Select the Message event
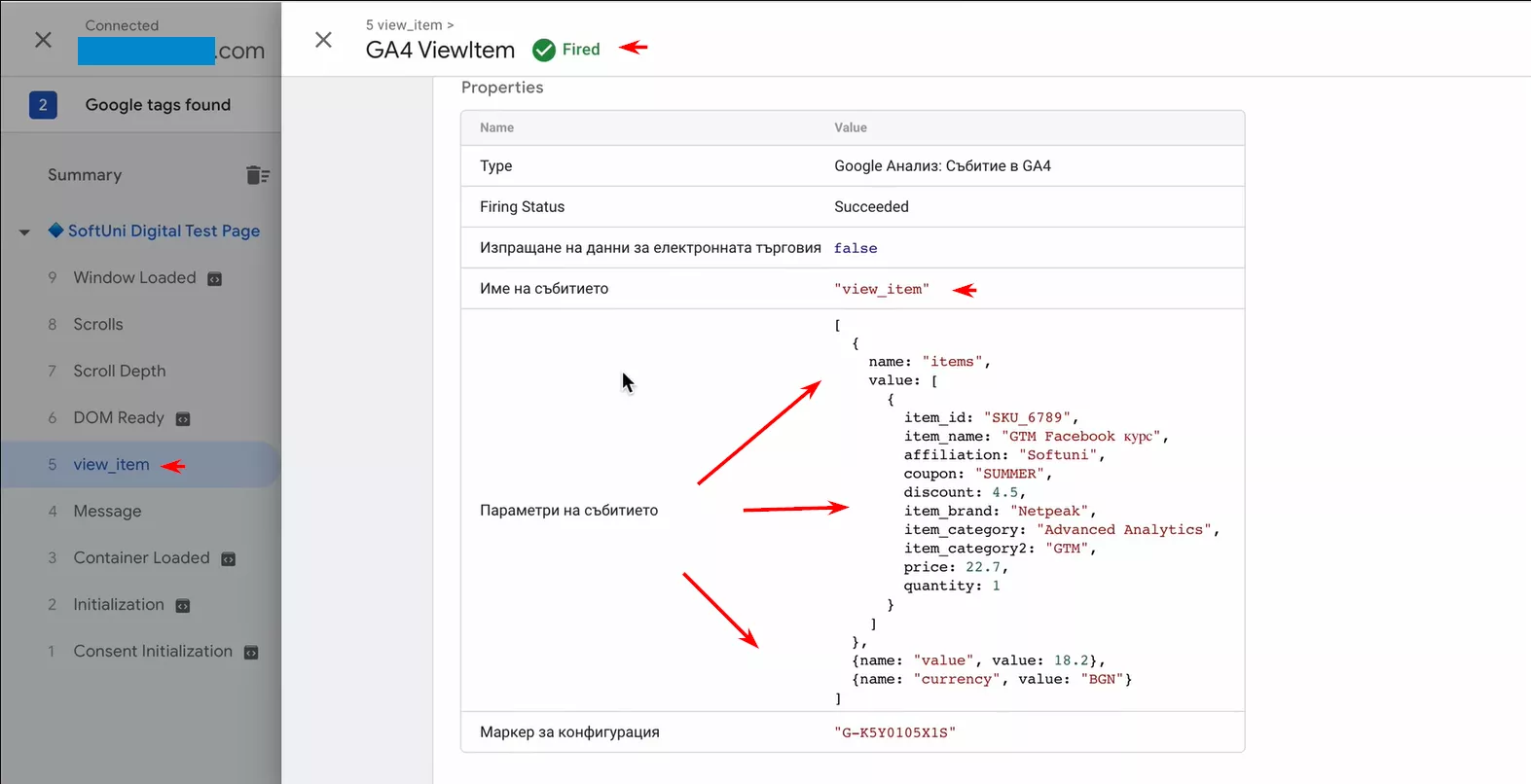 107,511
